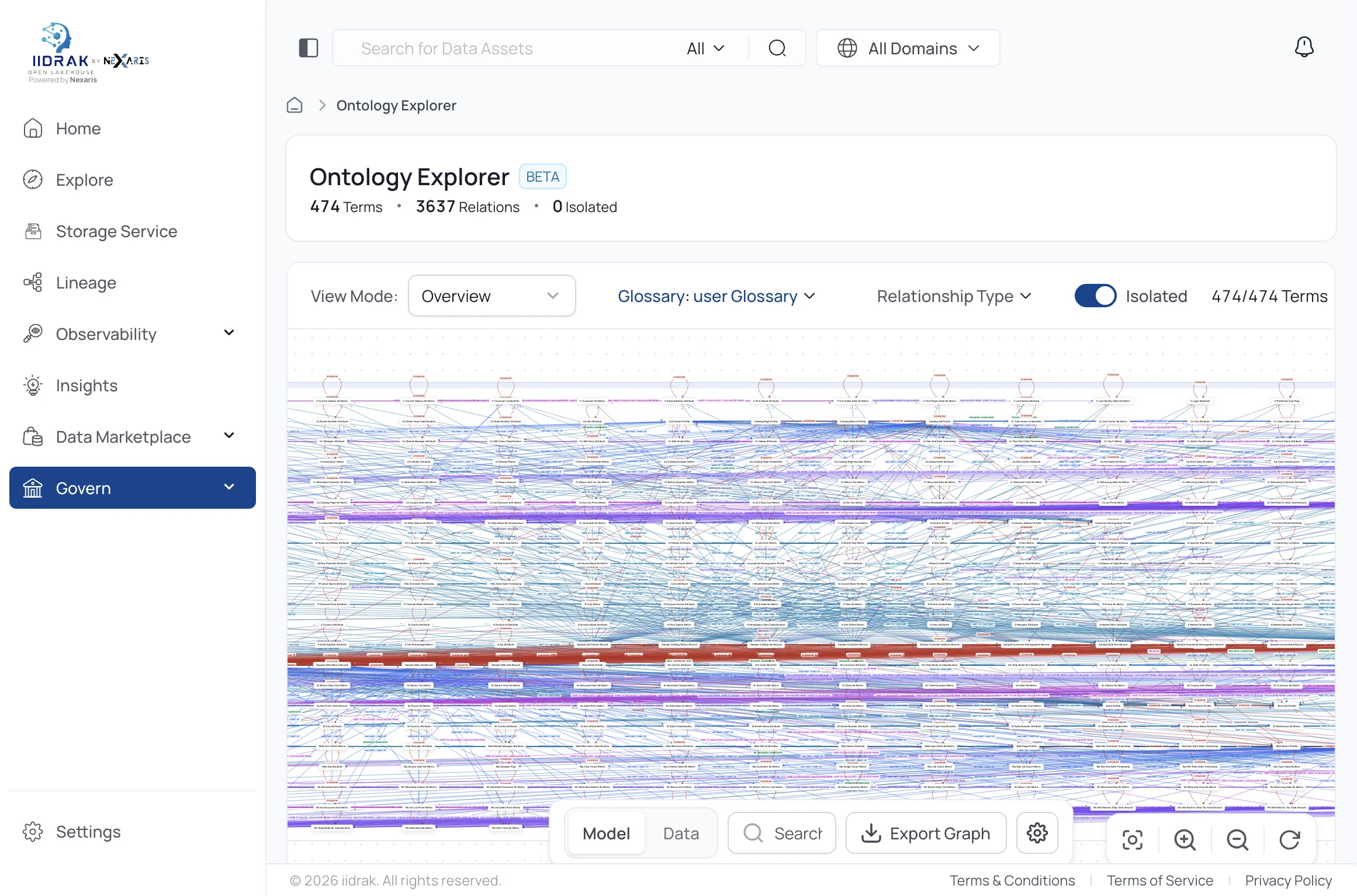Open Settings in sidebar
Viewport: 1357px width, 896px height.
[x=133, y=832]
